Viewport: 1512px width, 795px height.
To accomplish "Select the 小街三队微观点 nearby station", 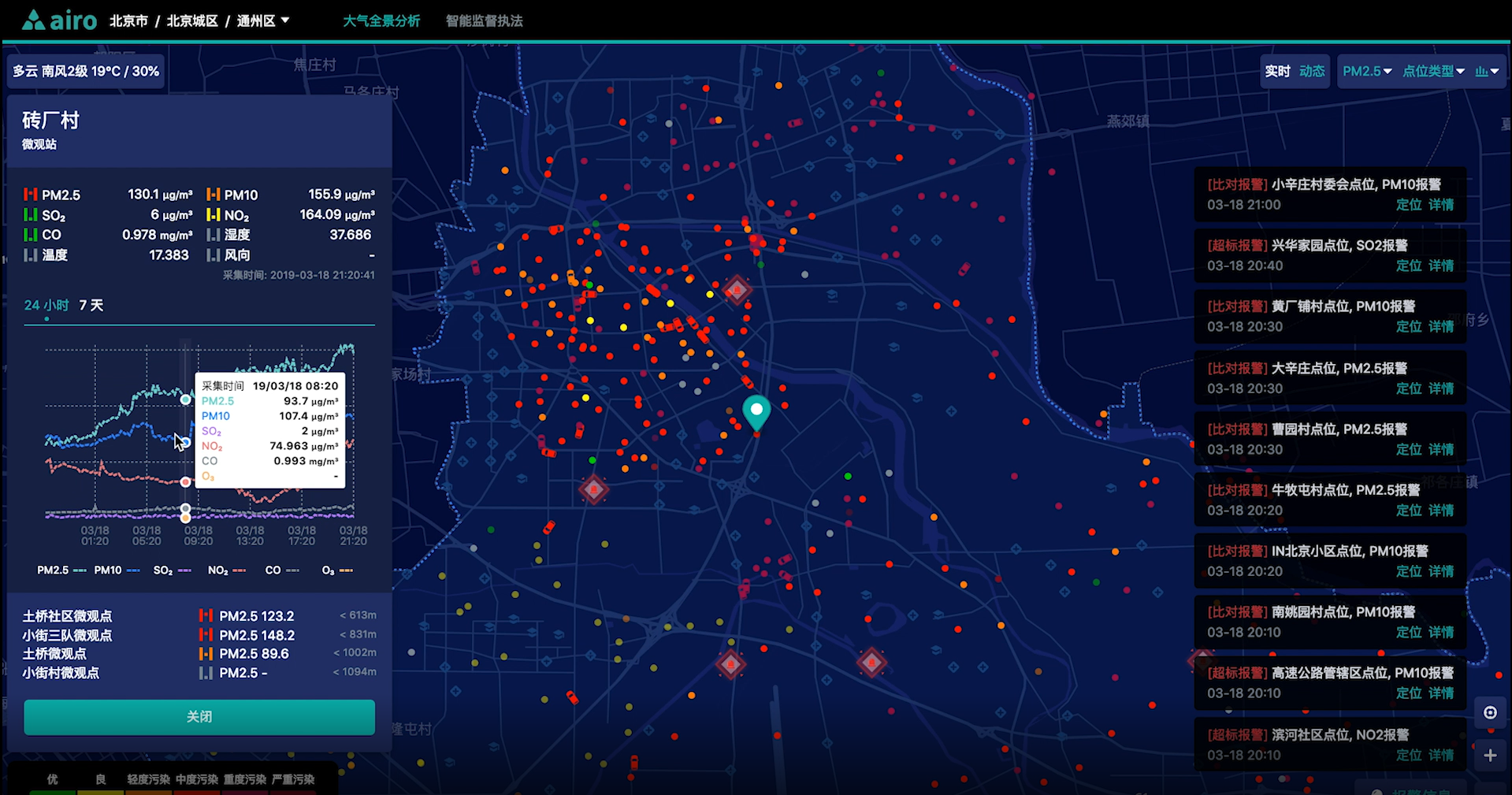I will point(67,635).
